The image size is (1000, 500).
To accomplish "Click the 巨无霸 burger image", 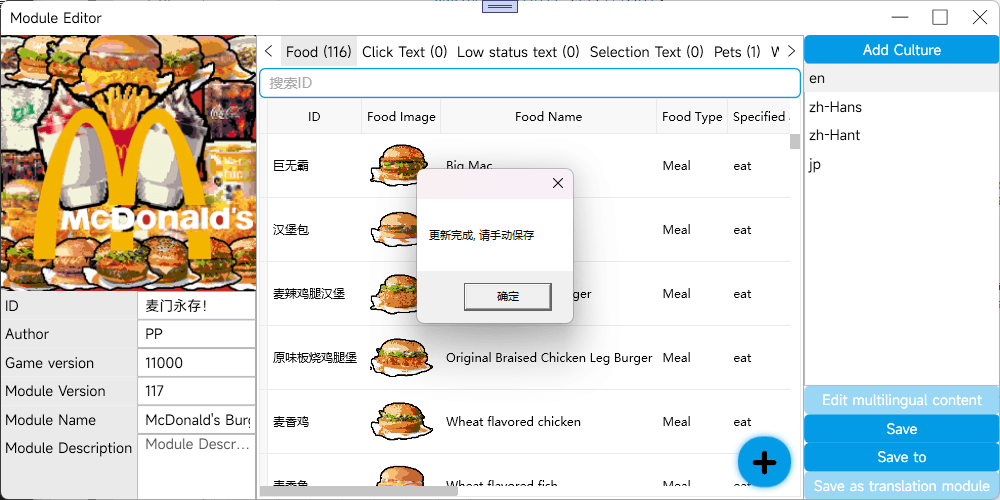I will click(399, 166).
